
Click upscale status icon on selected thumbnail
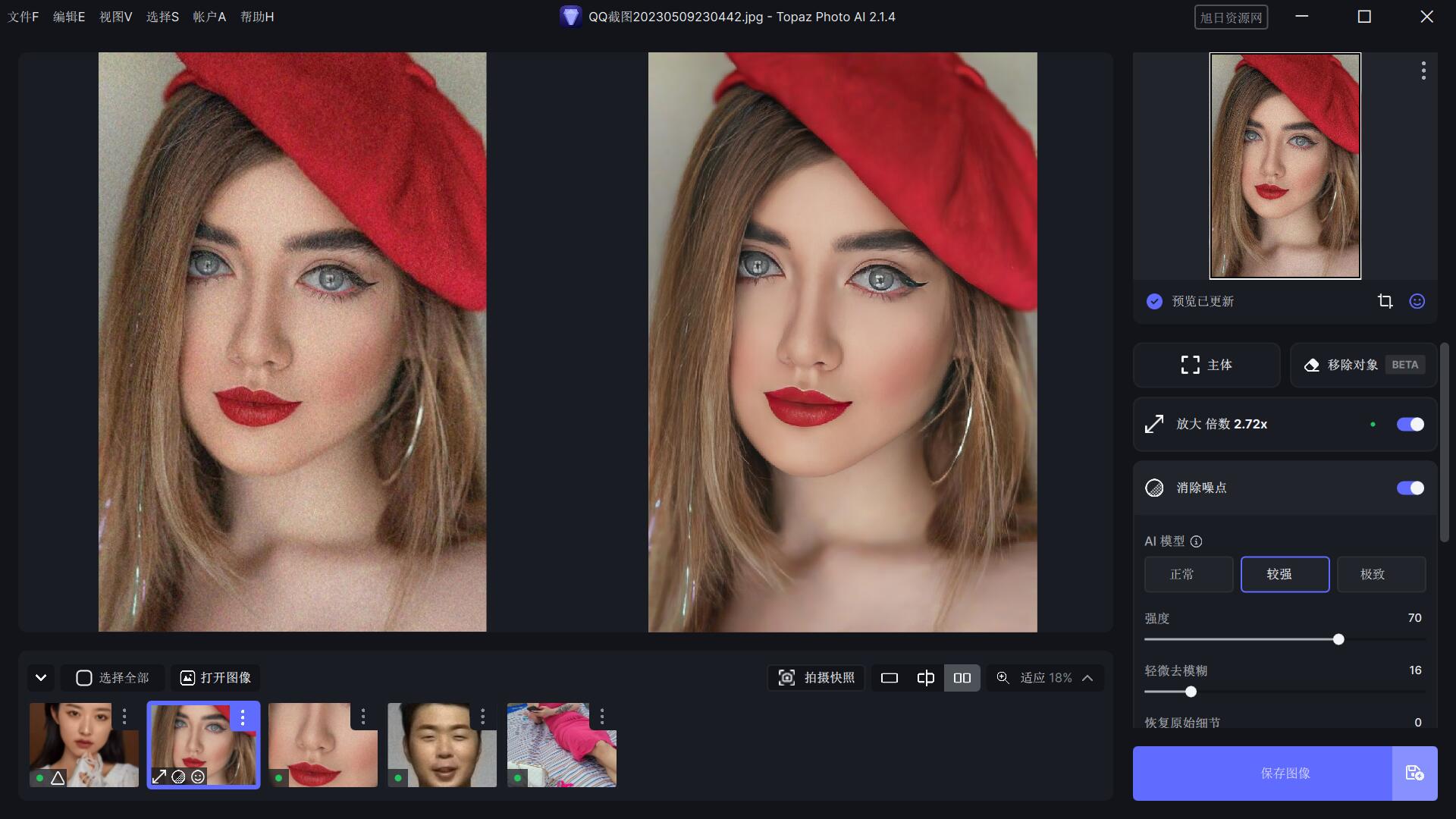click(159, 777)
